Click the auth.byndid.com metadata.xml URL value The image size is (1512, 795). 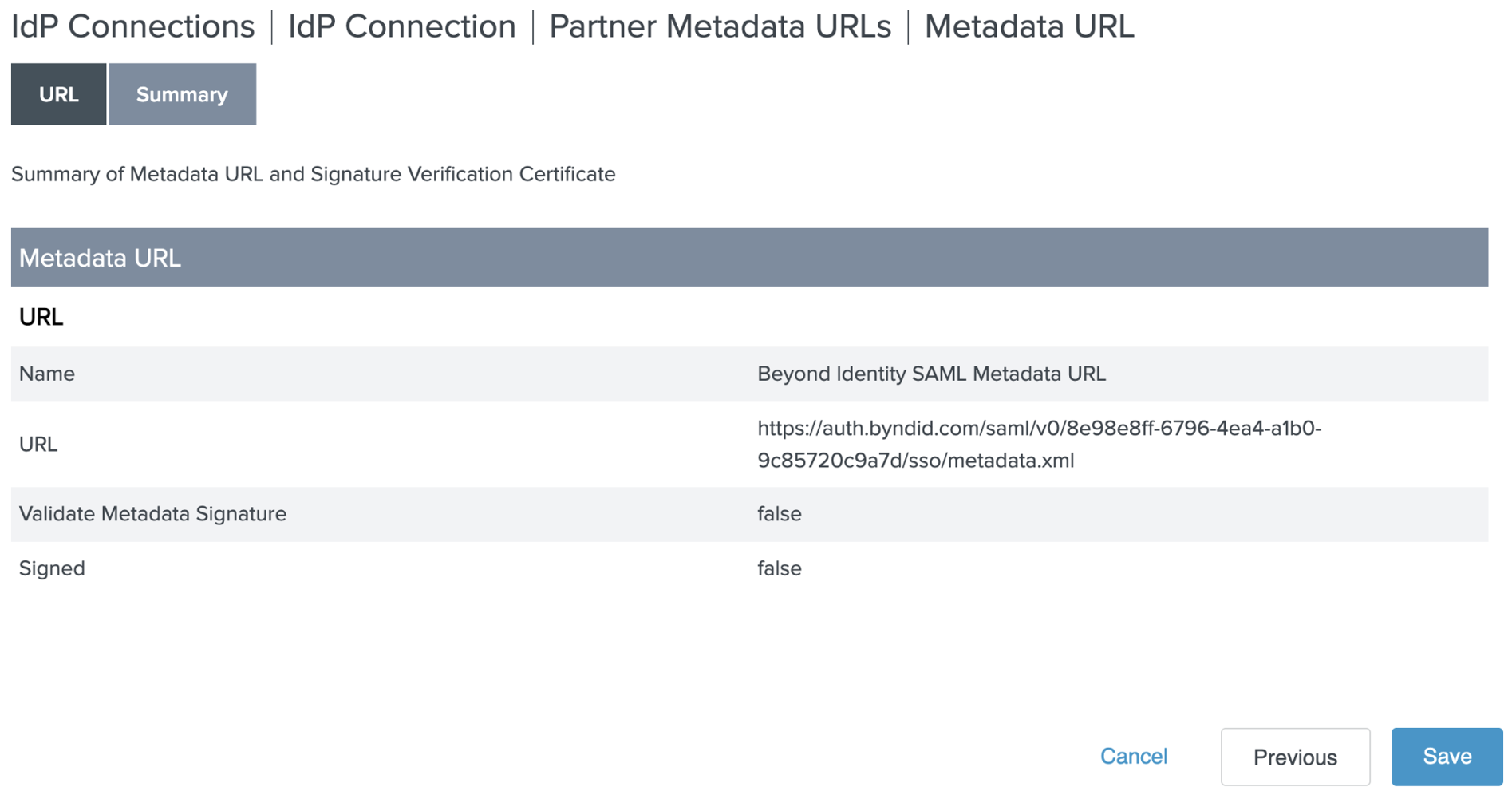[x=1038, y=444]
